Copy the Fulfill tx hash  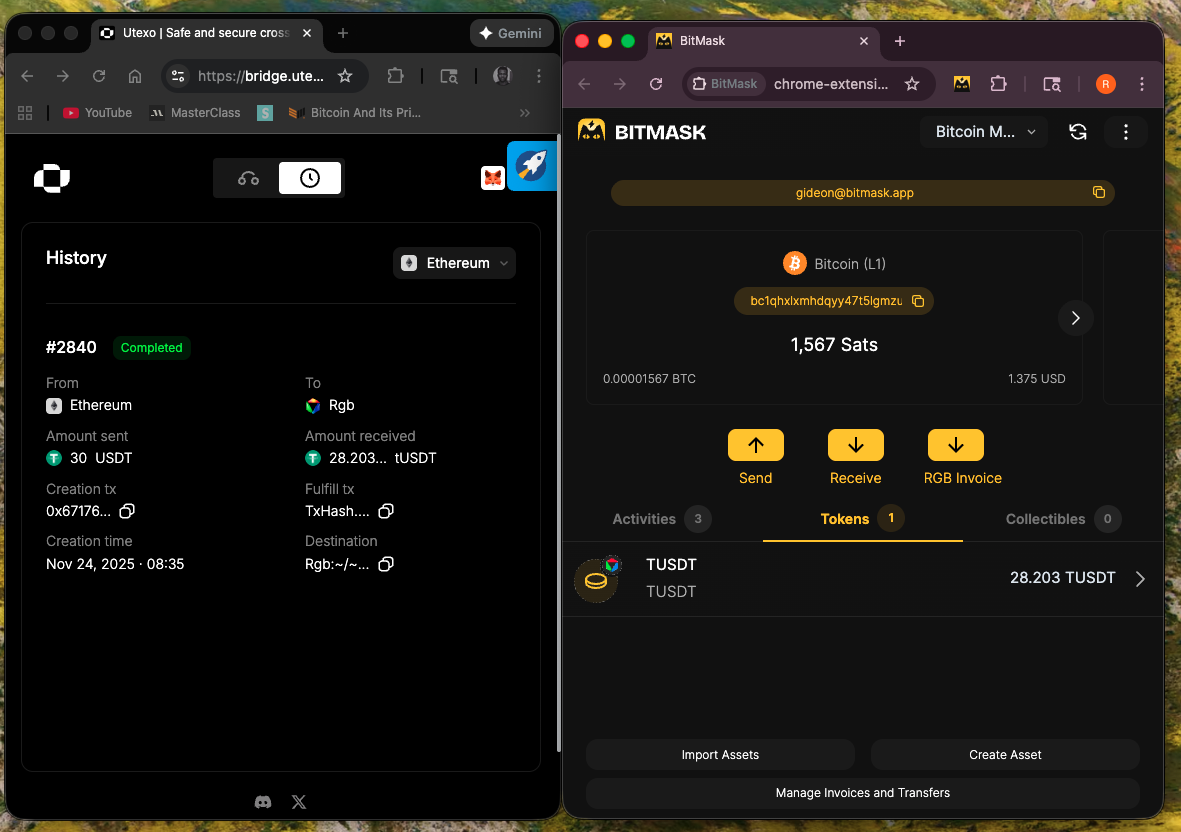tap(386, 511)
